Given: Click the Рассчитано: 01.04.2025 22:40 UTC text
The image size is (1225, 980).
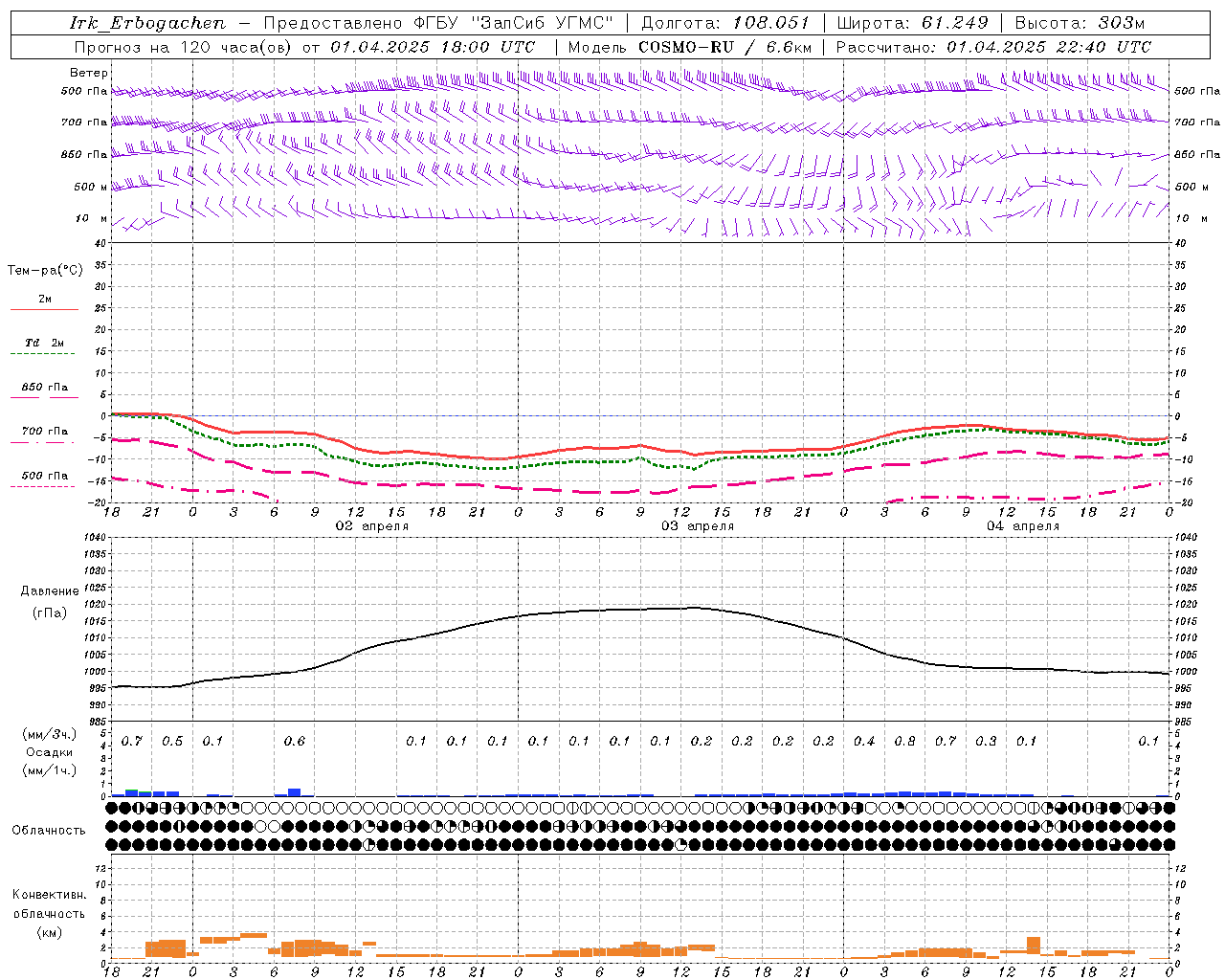Looking at the screenshot, I should (x=993, y=47).
